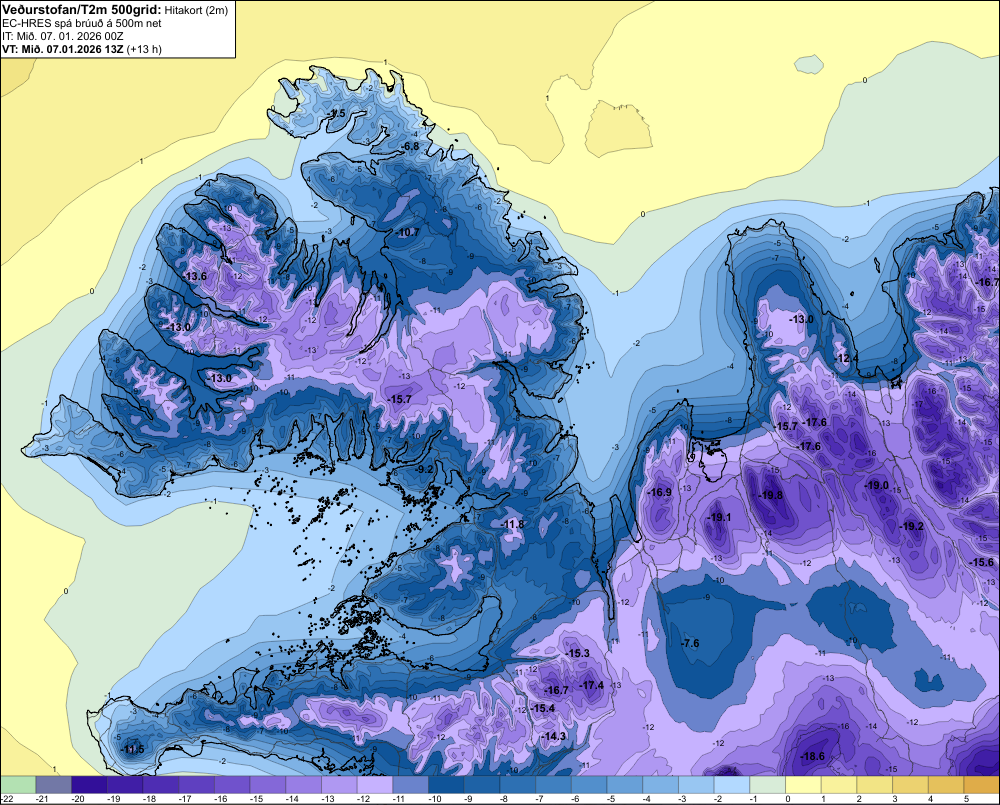Click the '-3' legend scale label

(x=683, y=799)
